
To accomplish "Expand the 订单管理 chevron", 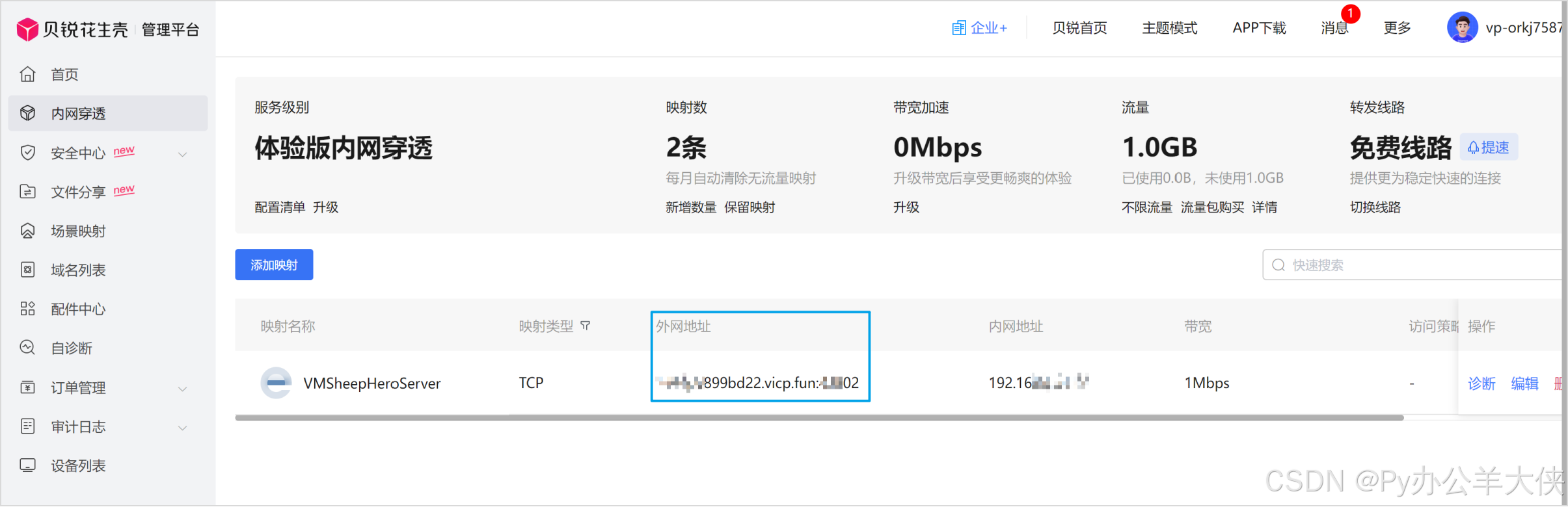I will (x=183, y=389).
